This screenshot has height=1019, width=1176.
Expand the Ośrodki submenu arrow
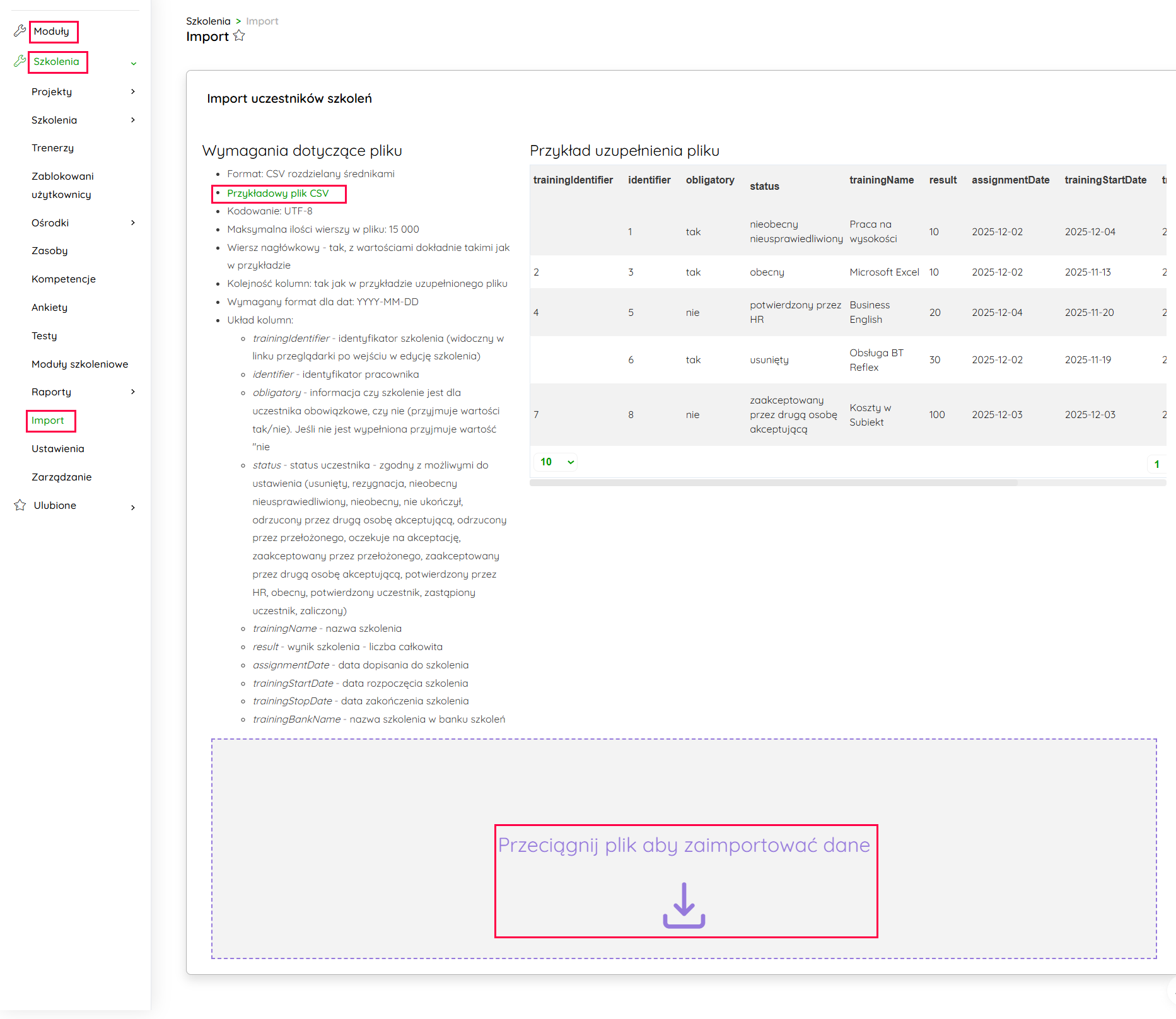coord(133,223)
